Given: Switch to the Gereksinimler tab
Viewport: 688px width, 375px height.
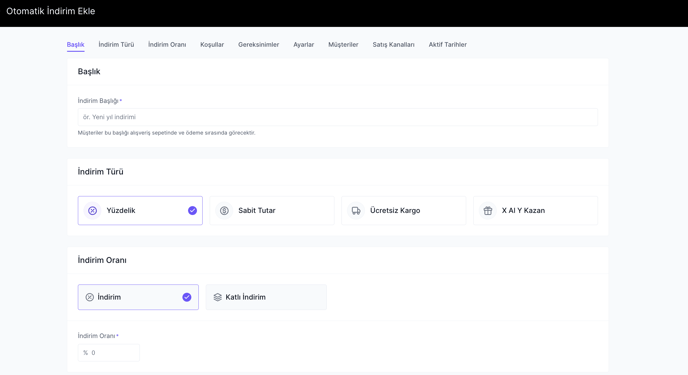Looking at the screenshot, I should coord(258,44).
